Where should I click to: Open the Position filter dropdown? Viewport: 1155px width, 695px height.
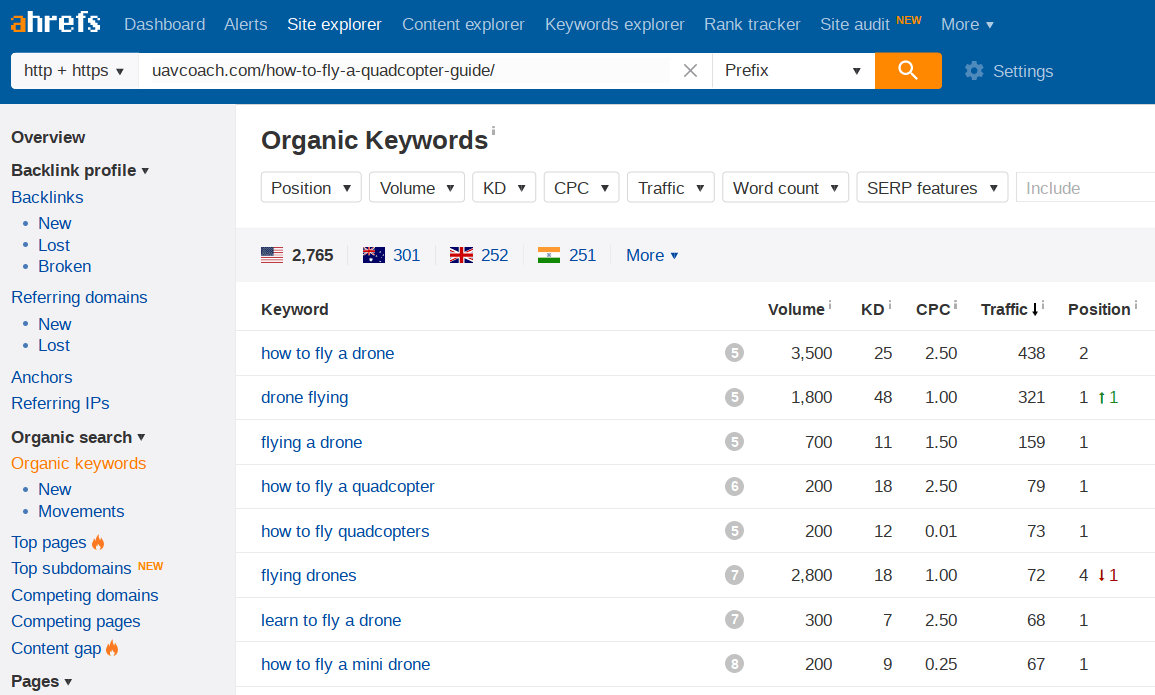[x=311, y=188]
